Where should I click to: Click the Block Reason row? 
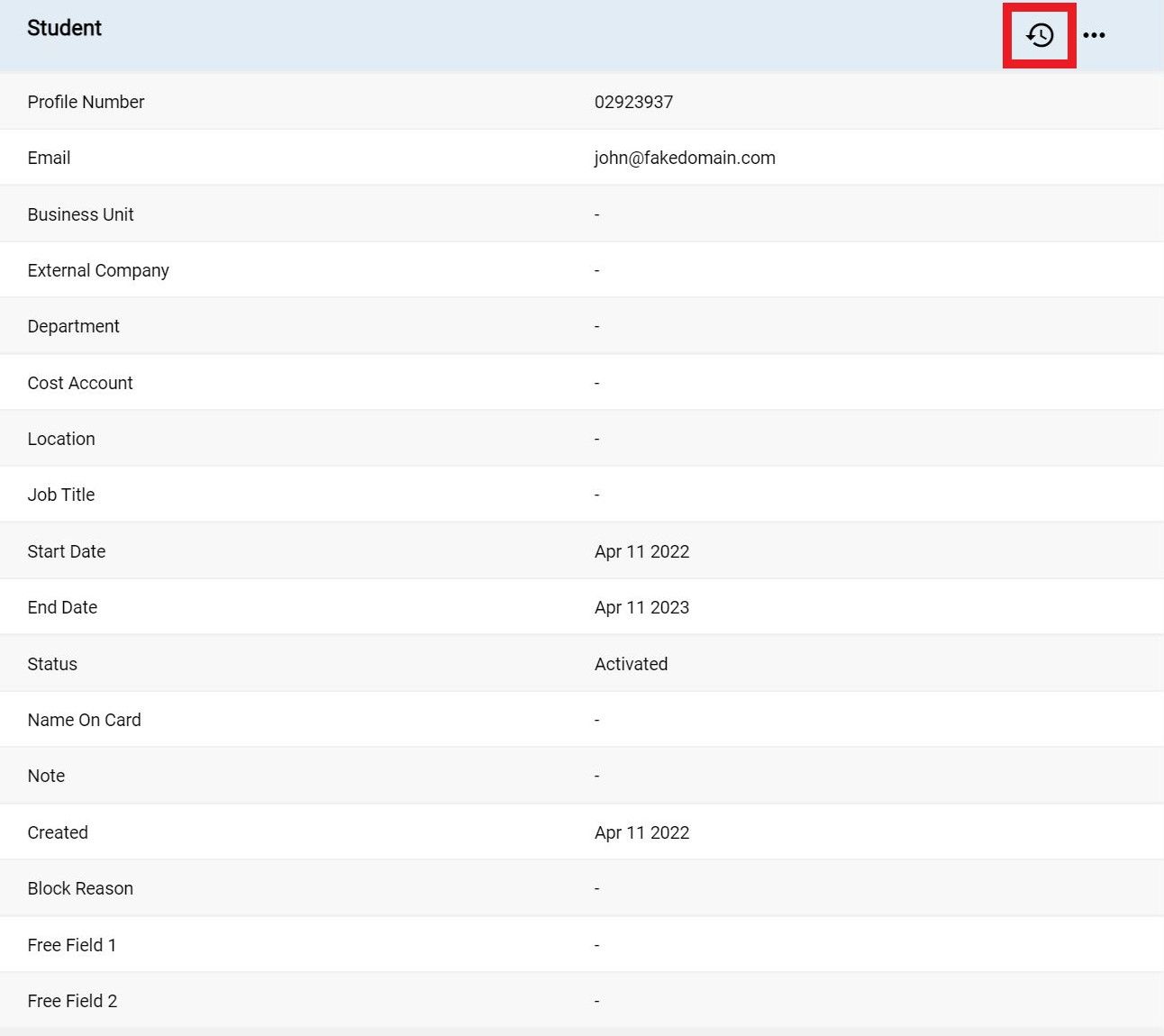coord(596,888)
